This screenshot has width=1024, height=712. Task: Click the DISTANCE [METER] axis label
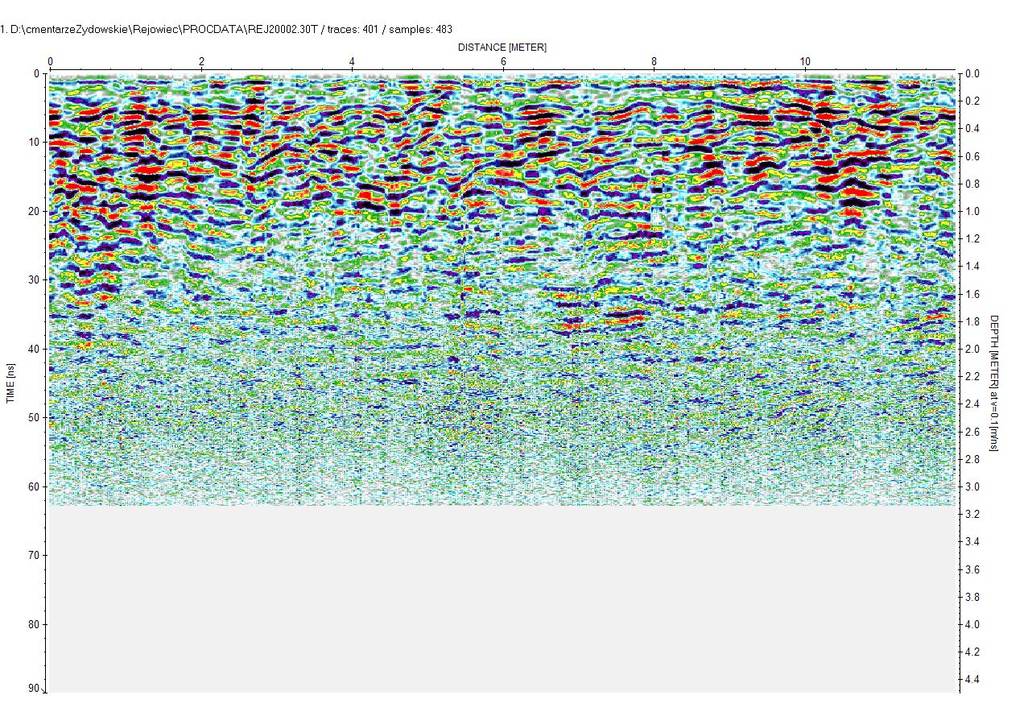(x=502, y=47)
